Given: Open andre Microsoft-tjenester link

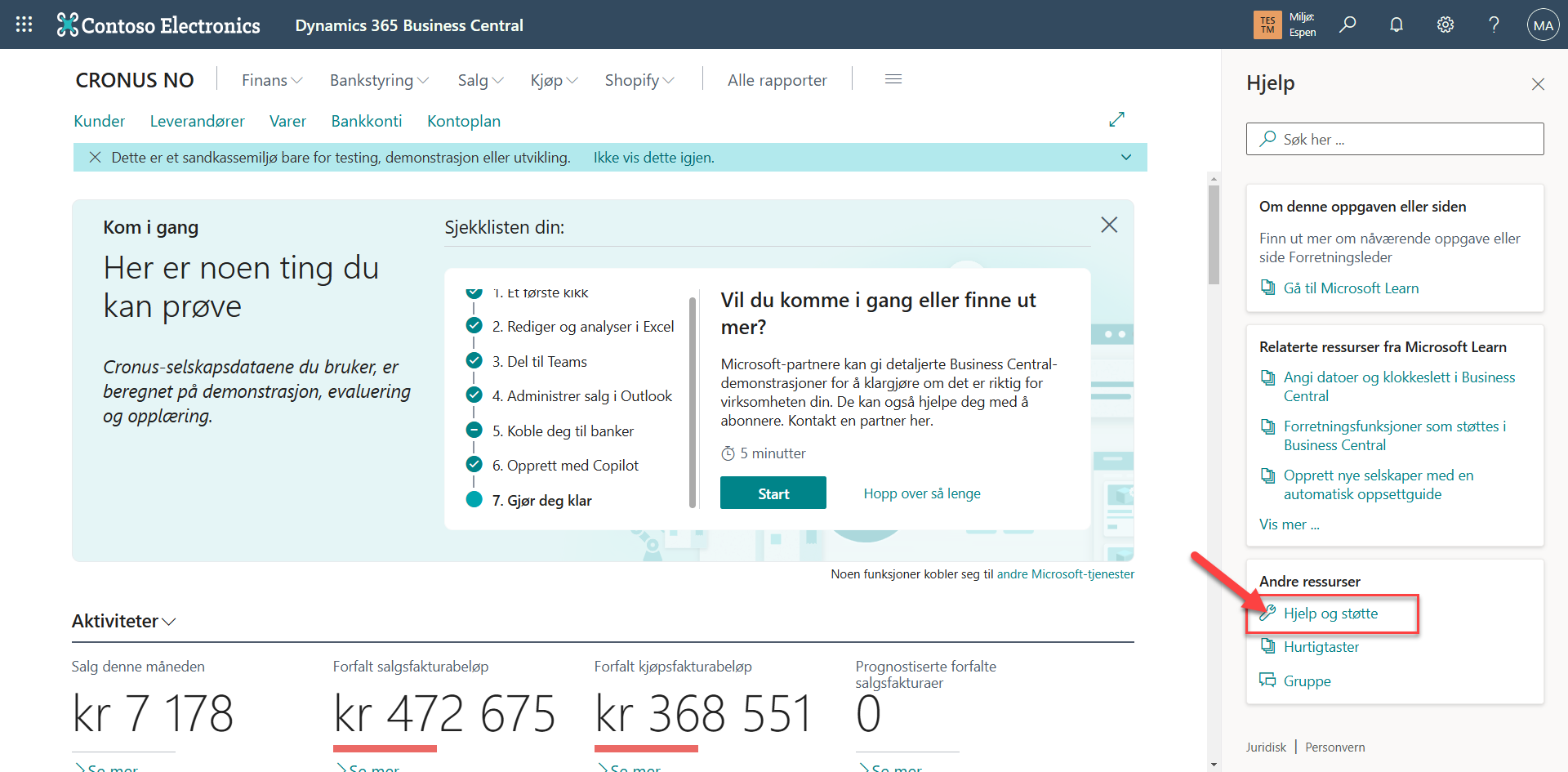Looking at the screenshot, I should pos(1066,574).
